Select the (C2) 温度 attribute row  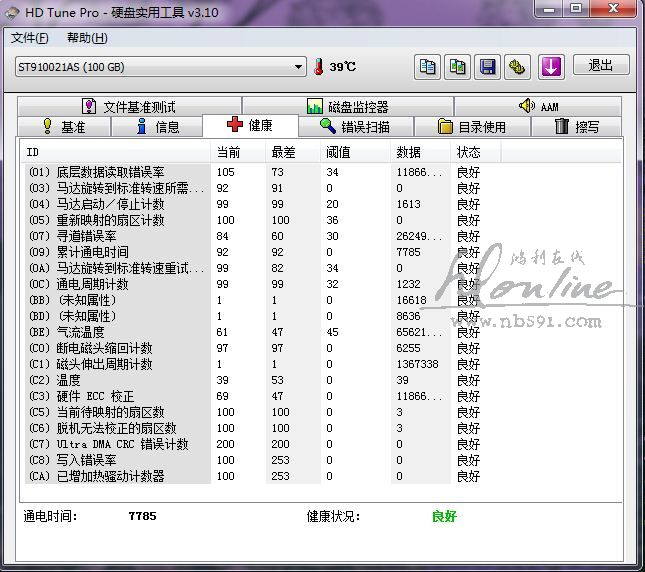[117, 380]
